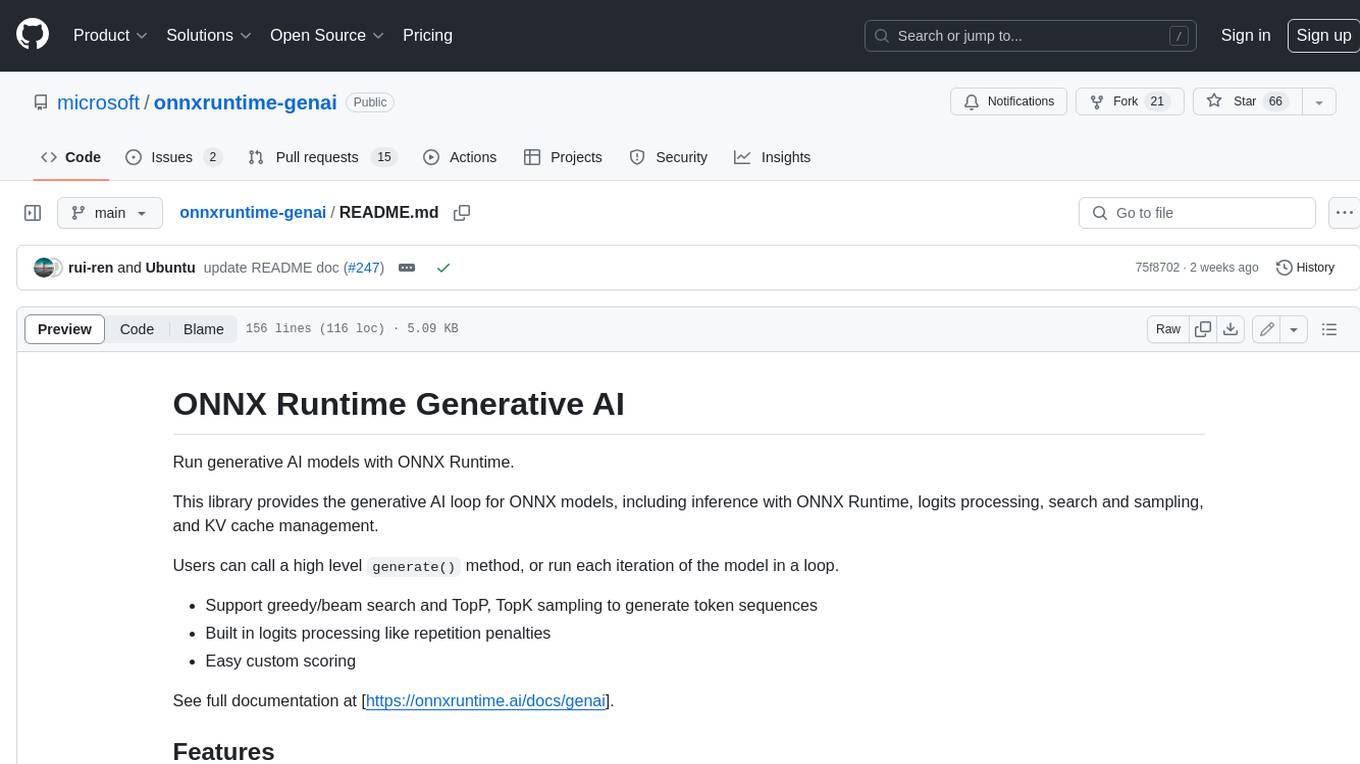
Task: Click the rui-ren avatar image
Action: coord(44,267)
